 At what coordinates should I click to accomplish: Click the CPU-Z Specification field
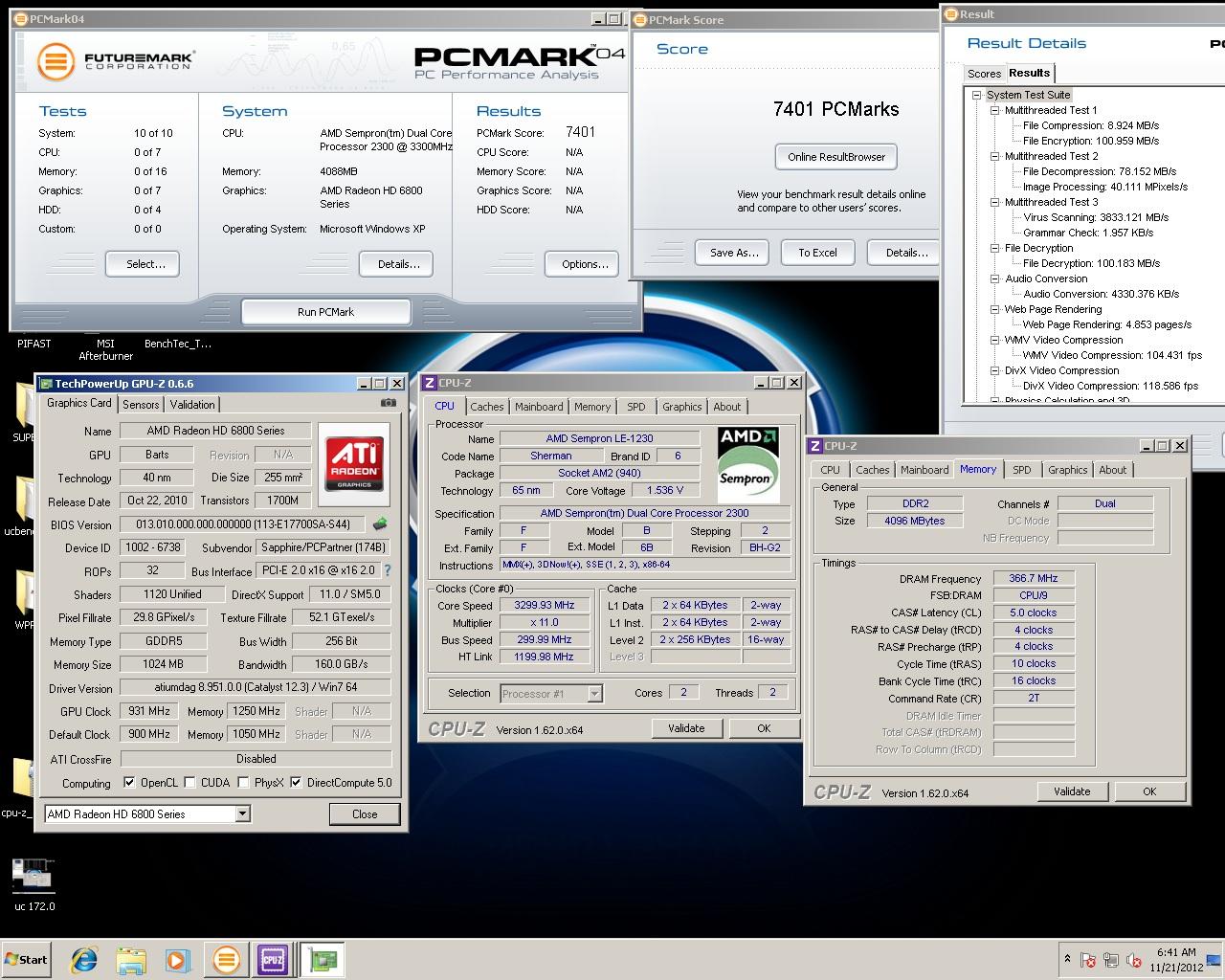pos(644,513)
